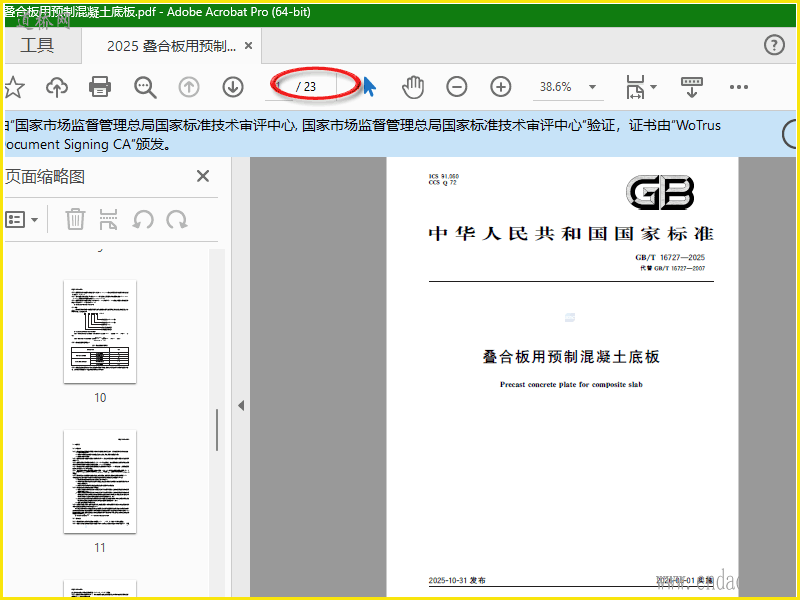Click the page number input field
Image resolution: width=800 pixels, height=600 pixels.
280,86
